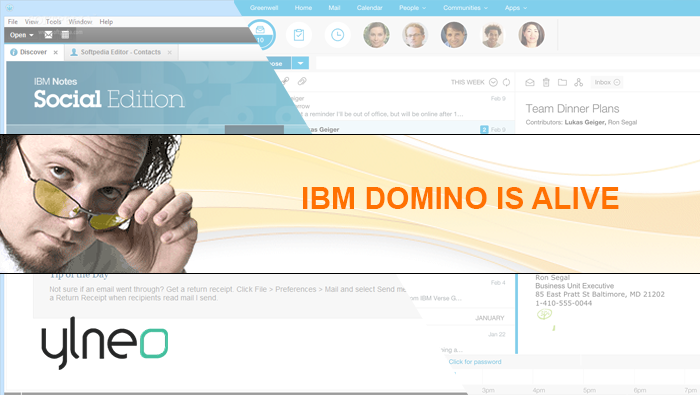
Task: Close the Discover tab
Action: click(x=55, y=52)
